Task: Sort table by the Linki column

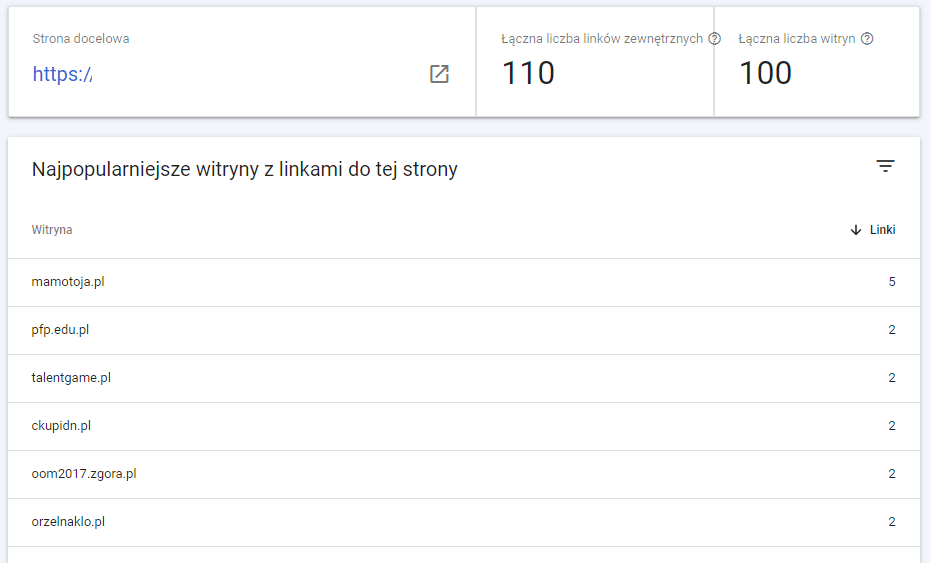Action: (882, 230)
